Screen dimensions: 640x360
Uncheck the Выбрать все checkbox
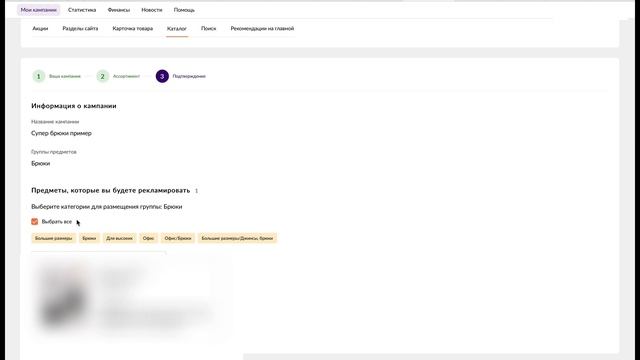[x=35, y=222]
